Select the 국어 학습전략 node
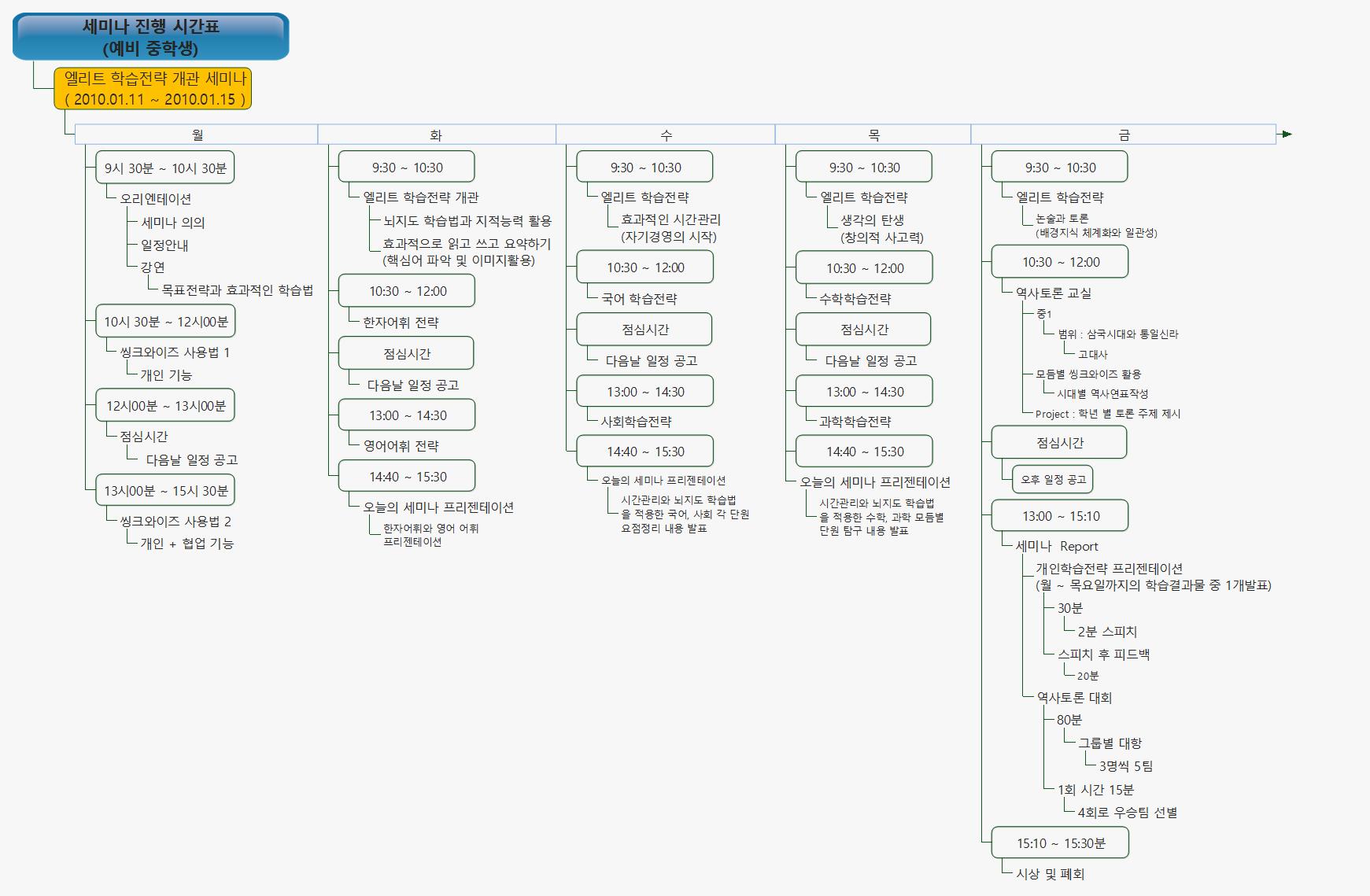This screenshot has height=896, width=1370. click(639, 299)
